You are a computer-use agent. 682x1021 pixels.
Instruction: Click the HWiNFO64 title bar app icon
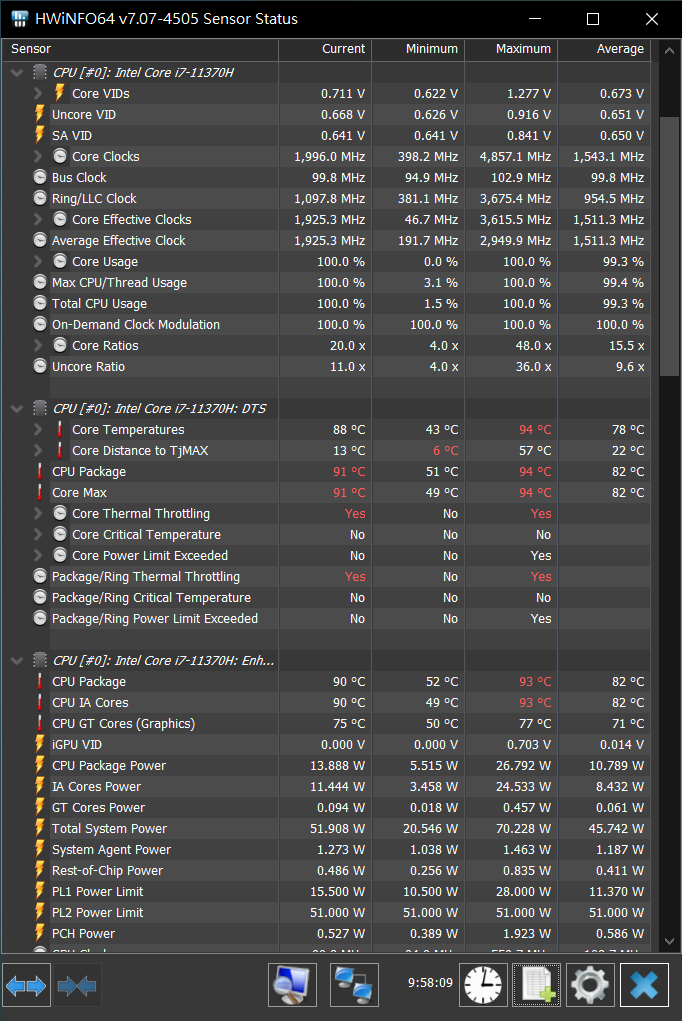(x=20, y=19)
